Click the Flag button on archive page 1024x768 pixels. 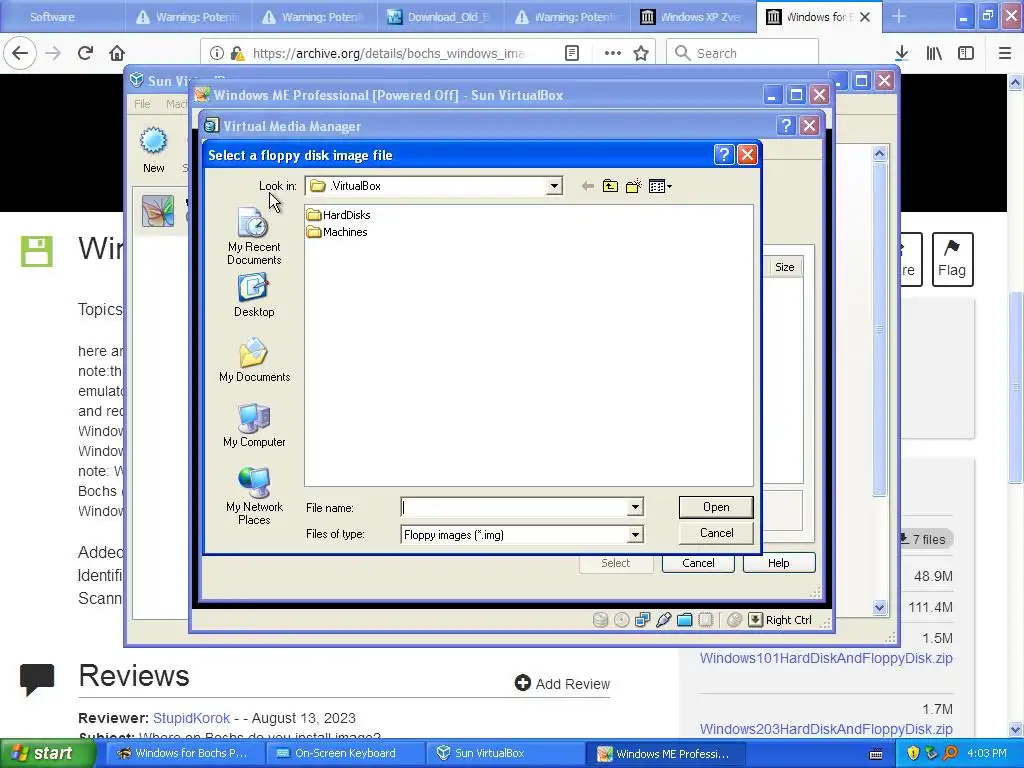point(952,259)
